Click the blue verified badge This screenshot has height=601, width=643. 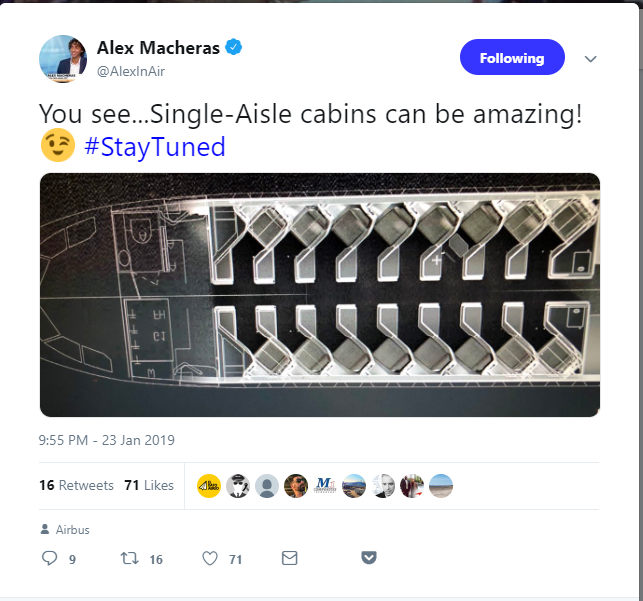[233, 47]
